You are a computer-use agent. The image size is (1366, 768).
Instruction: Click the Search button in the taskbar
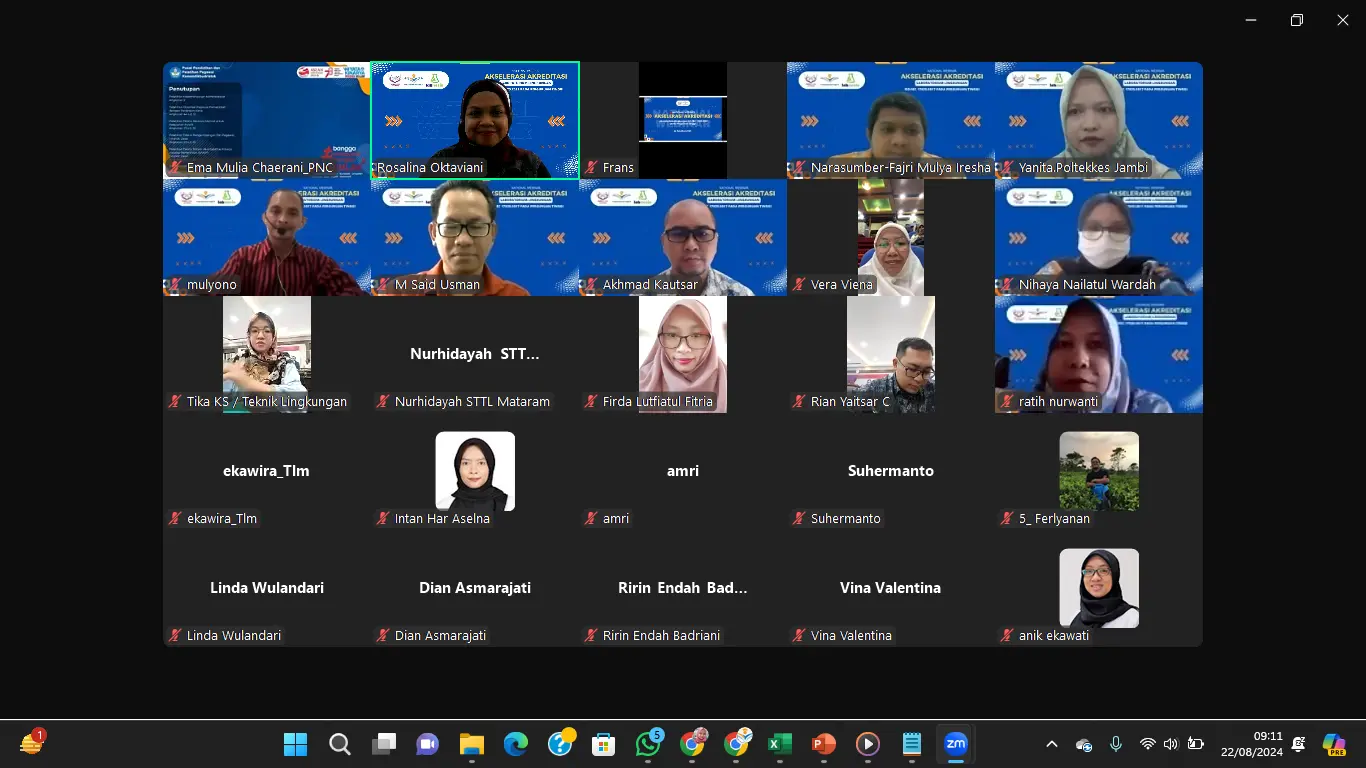pos(339,744)
